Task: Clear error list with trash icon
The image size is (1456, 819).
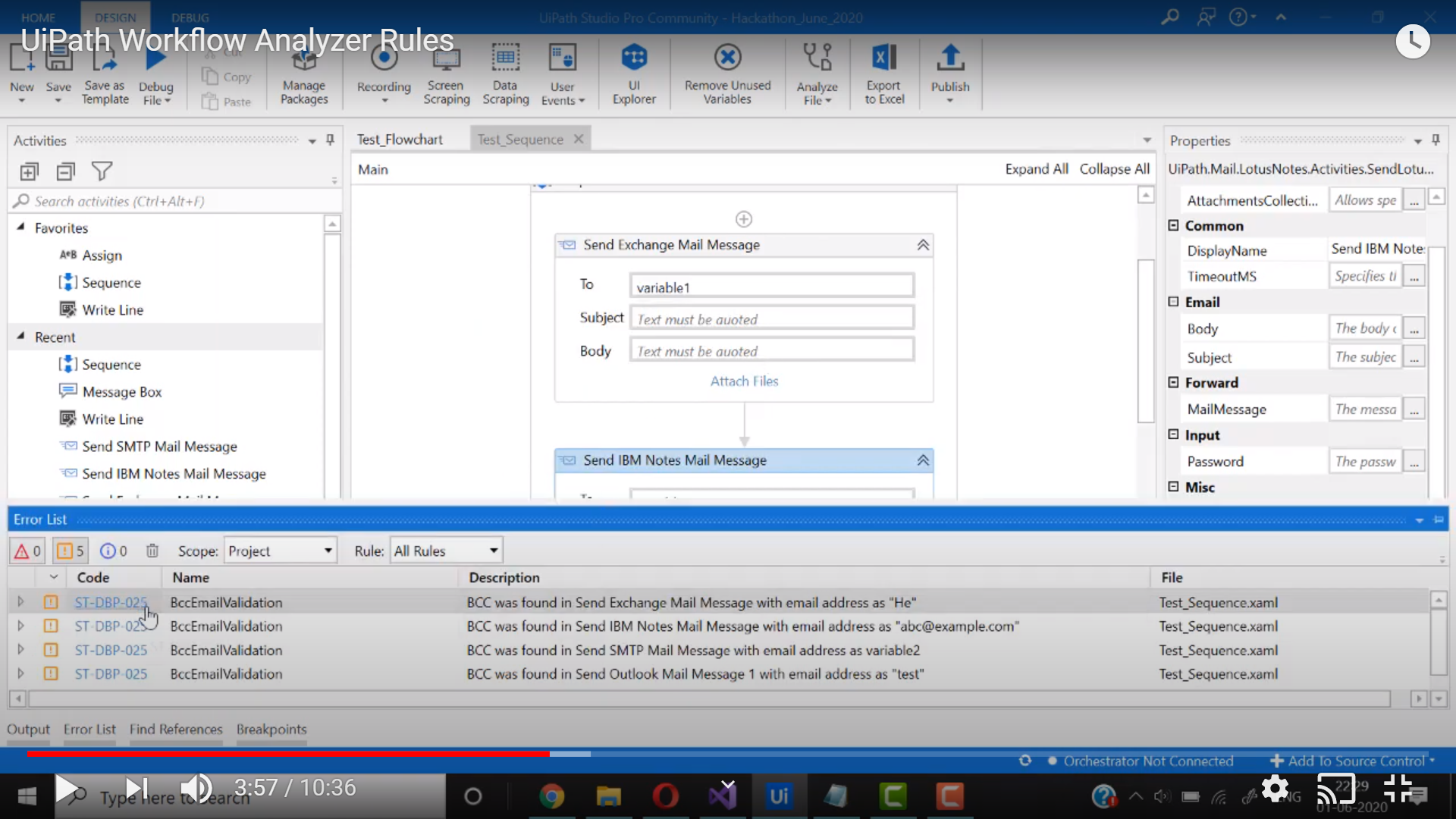Action: [152, 551]
